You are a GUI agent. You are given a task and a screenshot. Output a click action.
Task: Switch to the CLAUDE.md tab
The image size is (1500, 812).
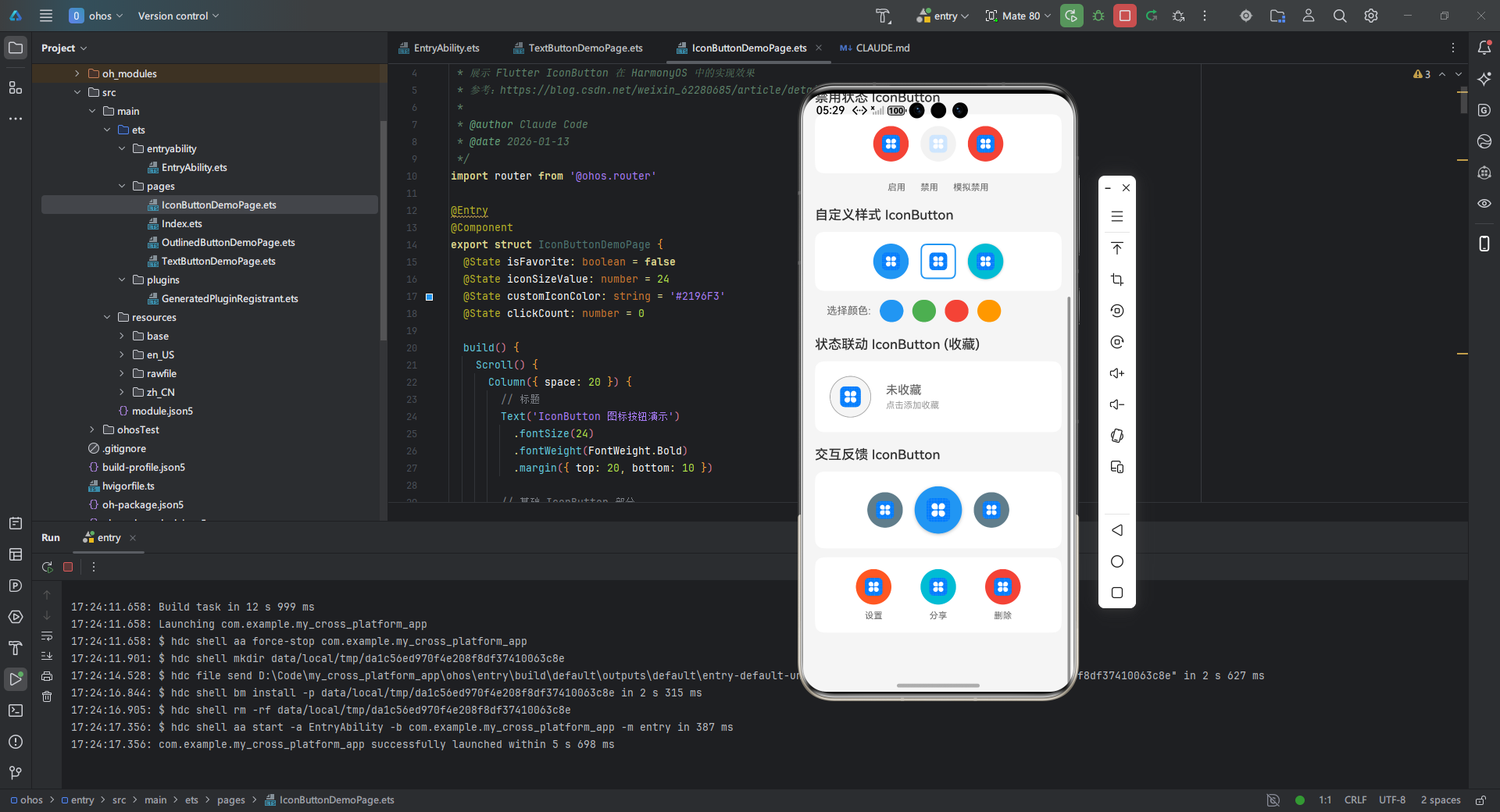[875, 48]
